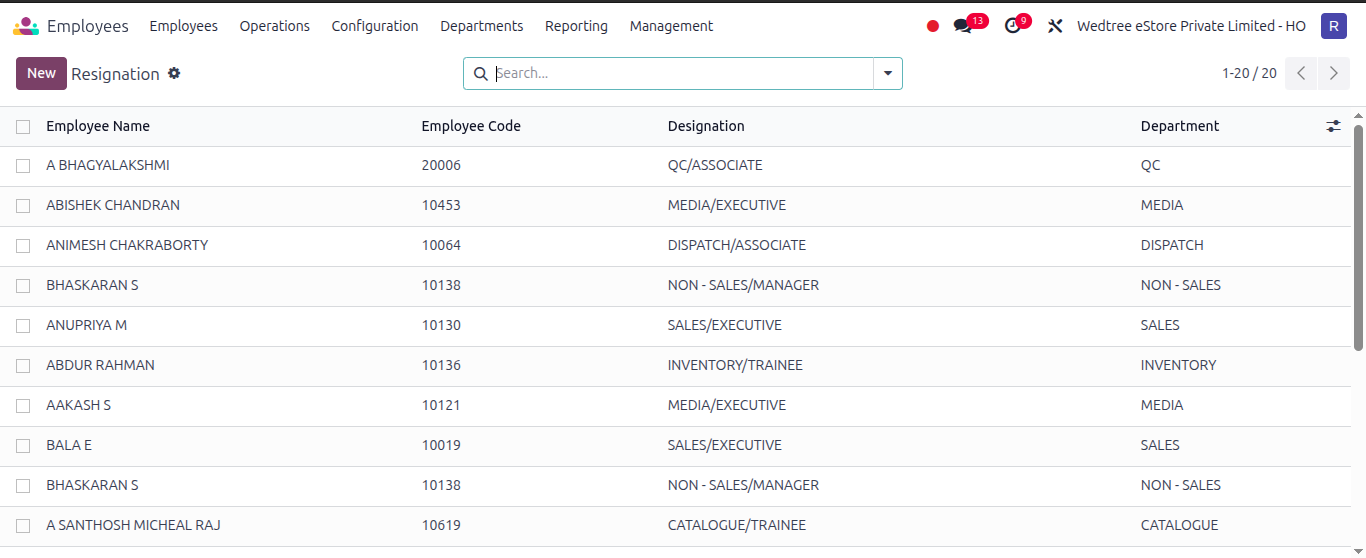
Task: Click the vertical list scrollbar
Action: 1358,238
